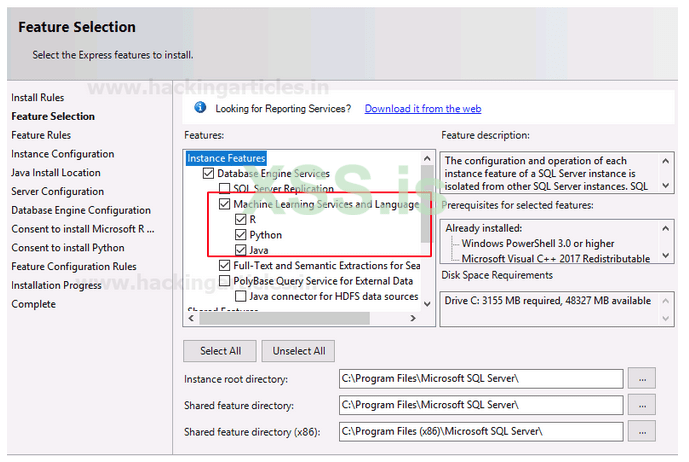This screenshot has height=462, width=689.
Task: Click Disk Space box down arrow
Action: coord(666,319)
